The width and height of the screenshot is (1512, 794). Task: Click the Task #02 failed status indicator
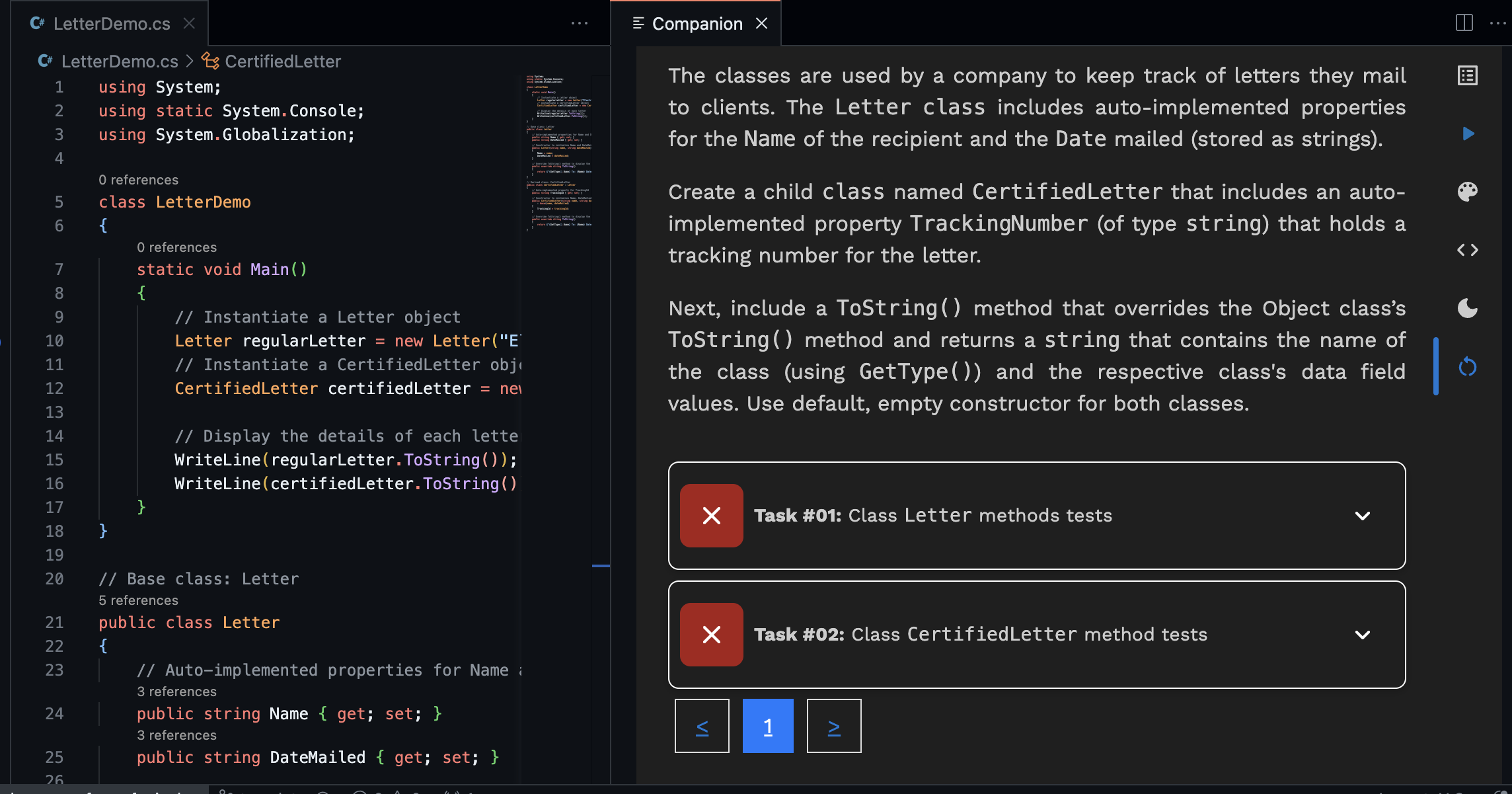(x=711, y=635)
